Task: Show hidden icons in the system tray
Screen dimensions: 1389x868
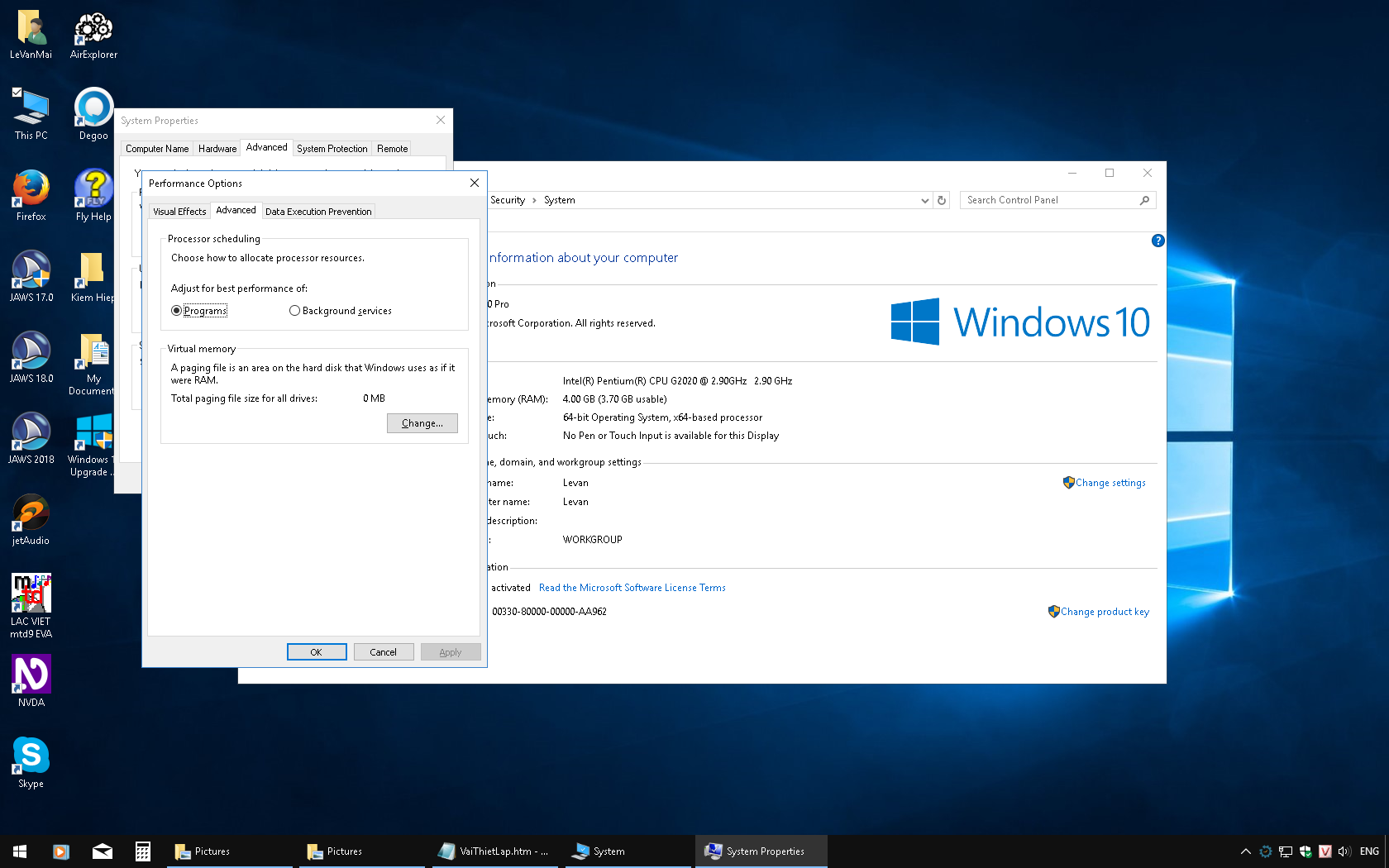Action: pos(1244,851)
